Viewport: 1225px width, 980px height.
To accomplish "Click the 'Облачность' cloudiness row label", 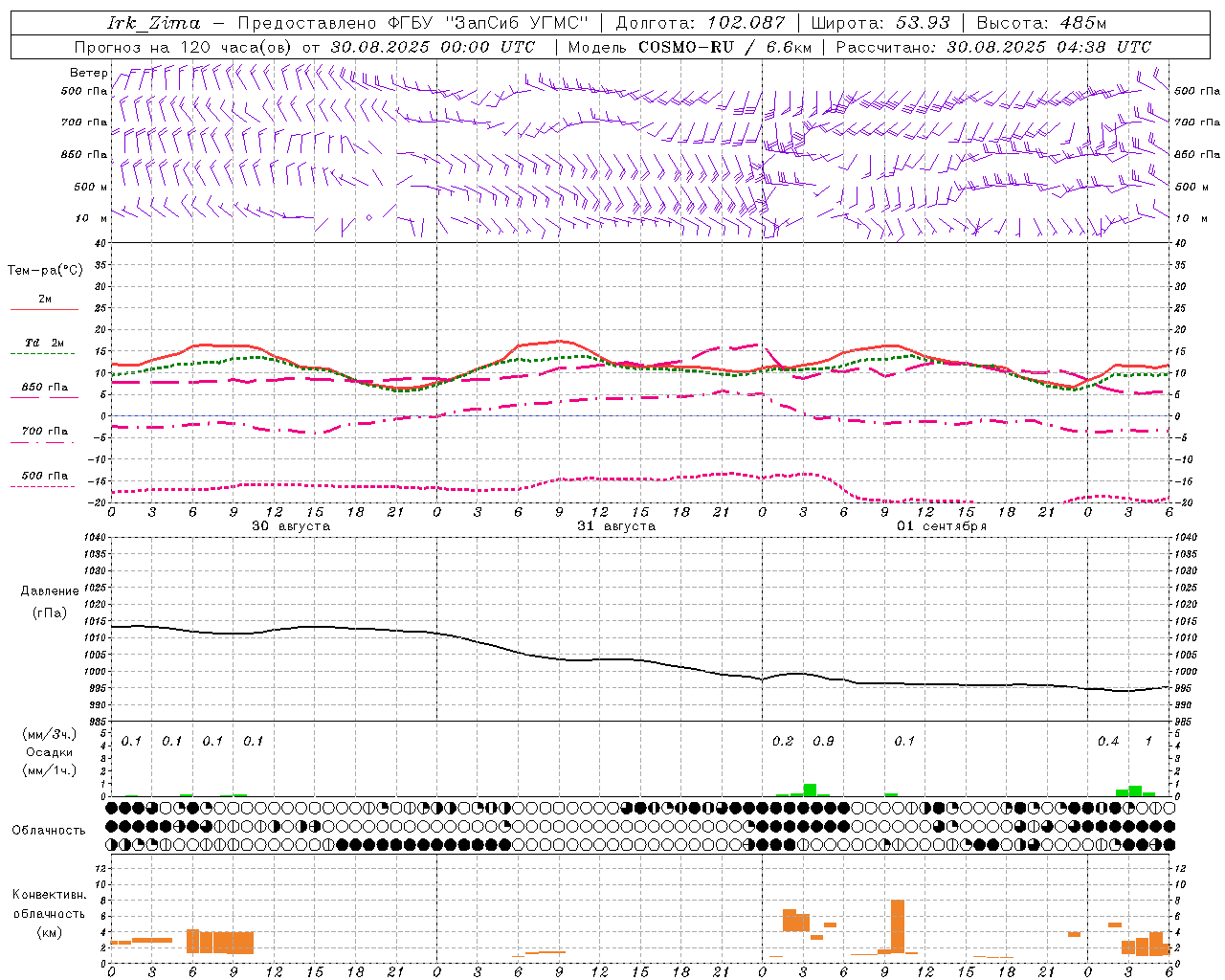I will point(49,830).
